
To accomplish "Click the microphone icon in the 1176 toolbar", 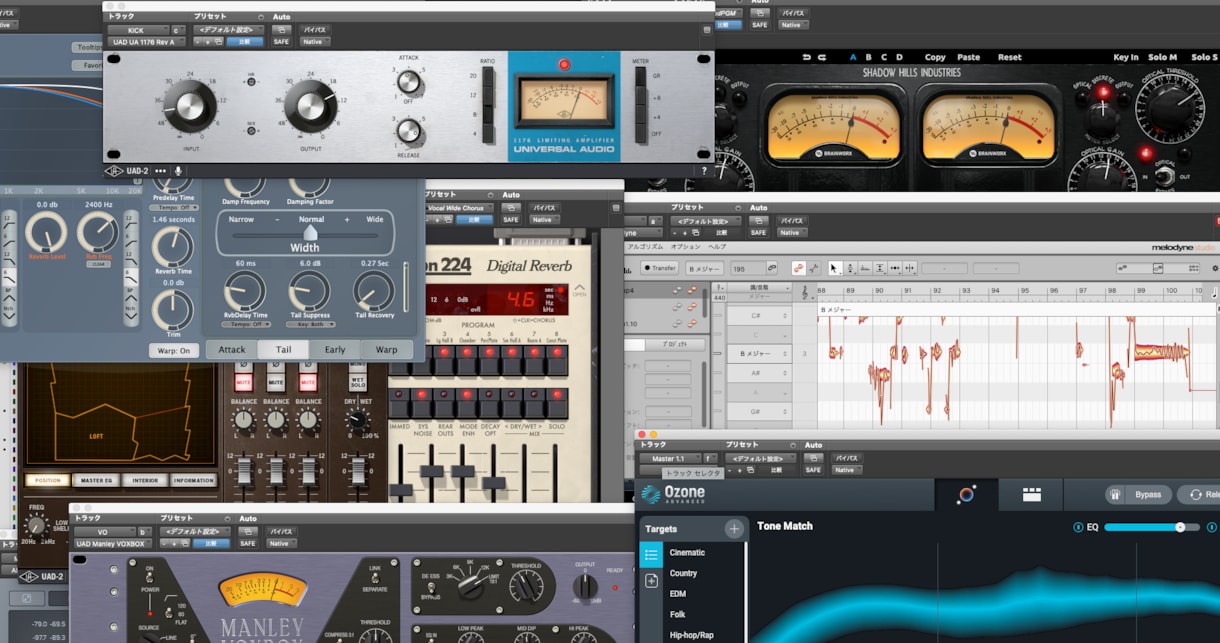I will click(179, 171).
